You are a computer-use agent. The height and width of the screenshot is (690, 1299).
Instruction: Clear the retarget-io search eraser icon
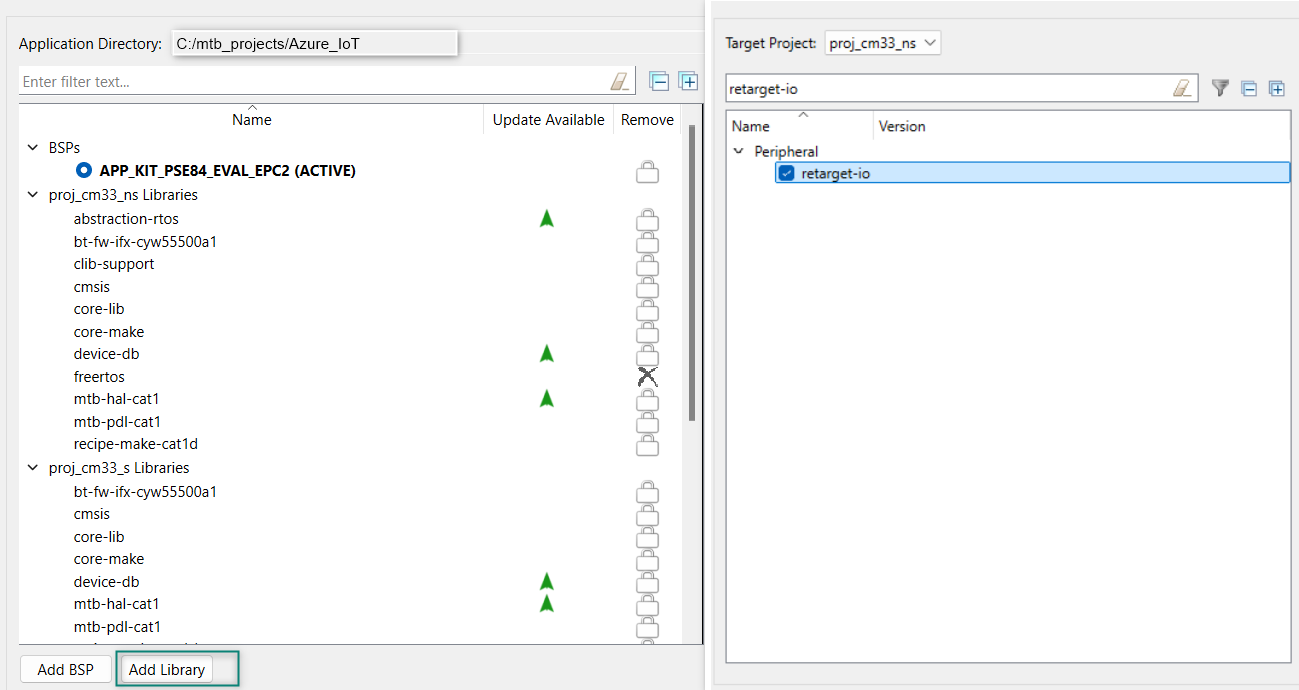[x=1182, y=88]
